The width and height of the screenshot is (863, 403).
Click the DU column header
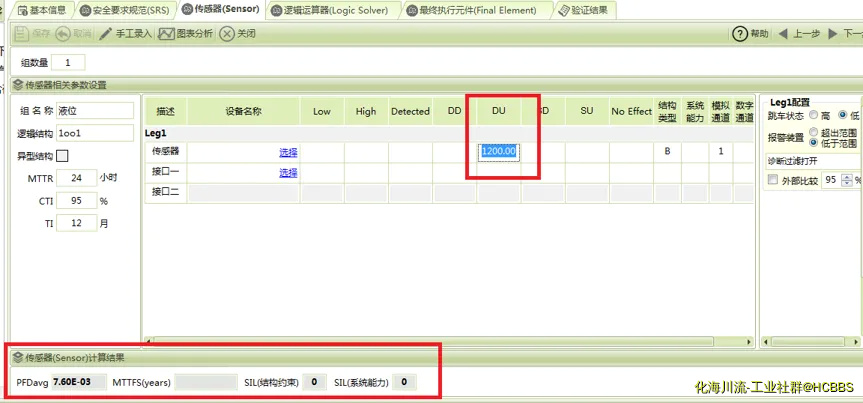click(499, 111)
